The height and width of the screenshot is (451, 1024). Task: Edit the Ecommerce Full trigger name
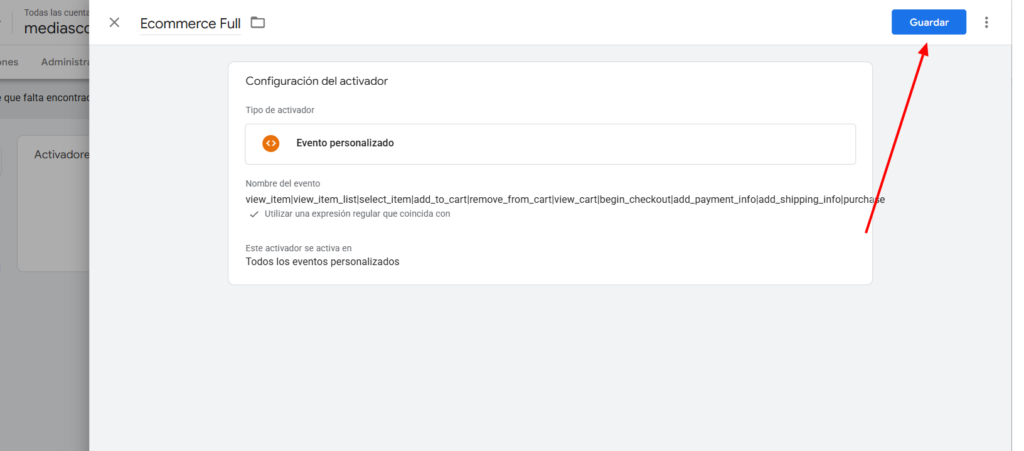[190, 23]
